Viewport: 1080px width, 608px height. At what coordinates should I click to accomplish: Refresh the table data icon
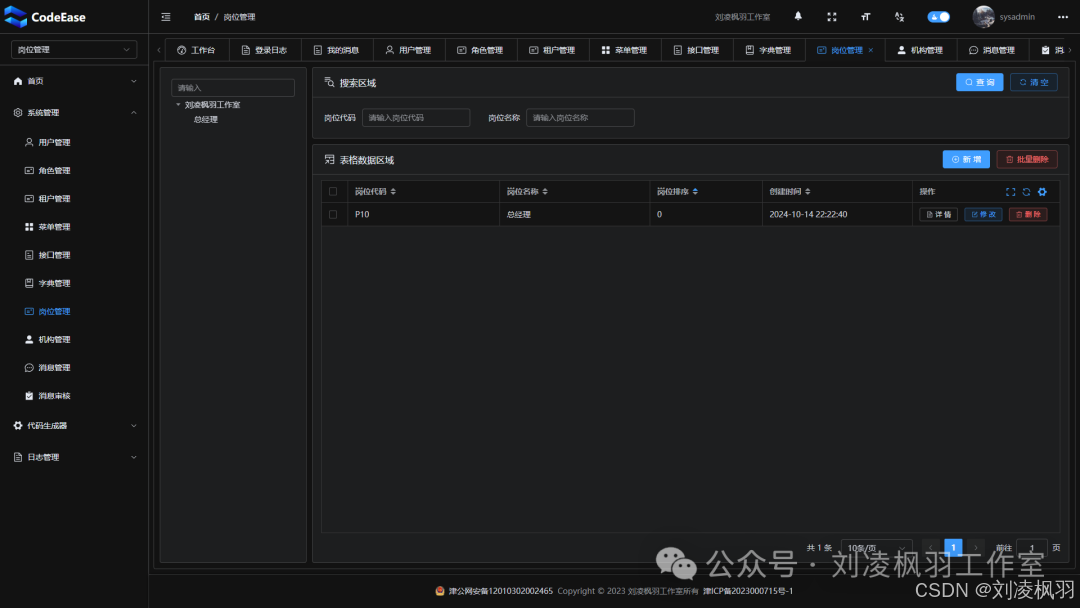click(x=1026, y=192)
